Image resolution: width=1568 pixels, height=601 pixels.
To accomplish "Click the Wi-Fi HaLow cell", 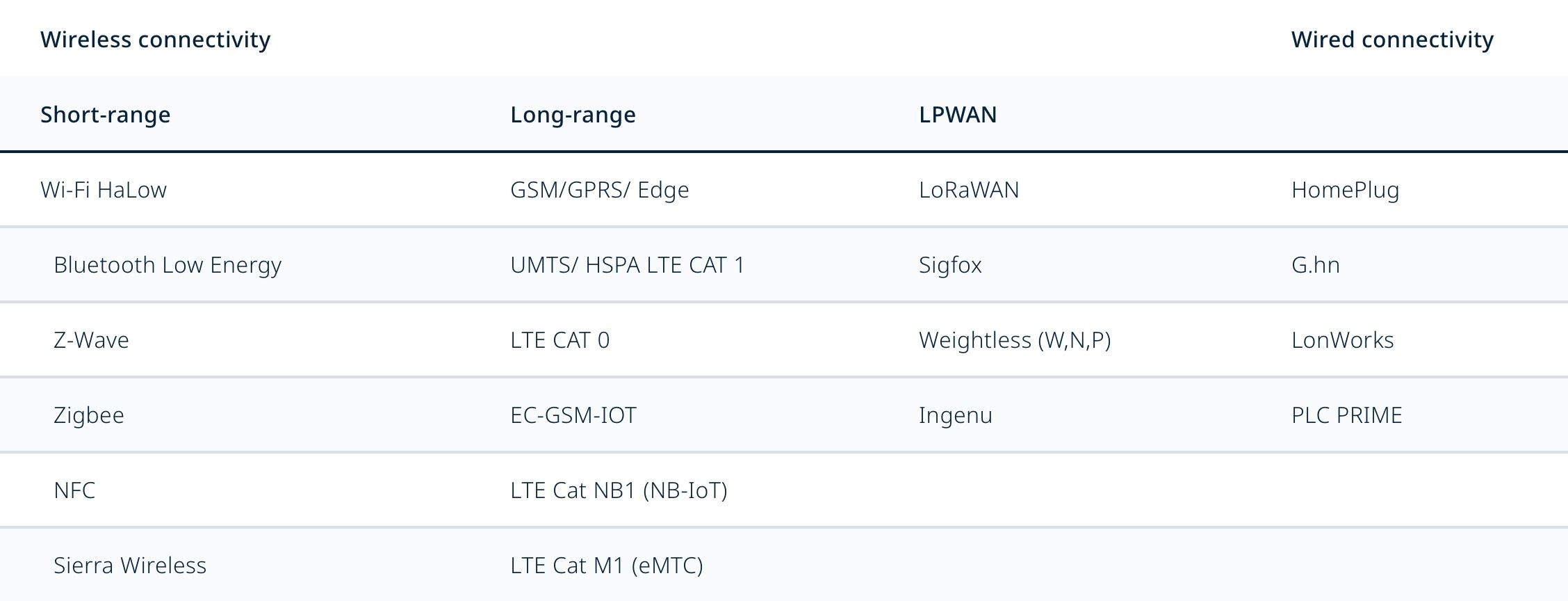I will (x=104, y=189).
